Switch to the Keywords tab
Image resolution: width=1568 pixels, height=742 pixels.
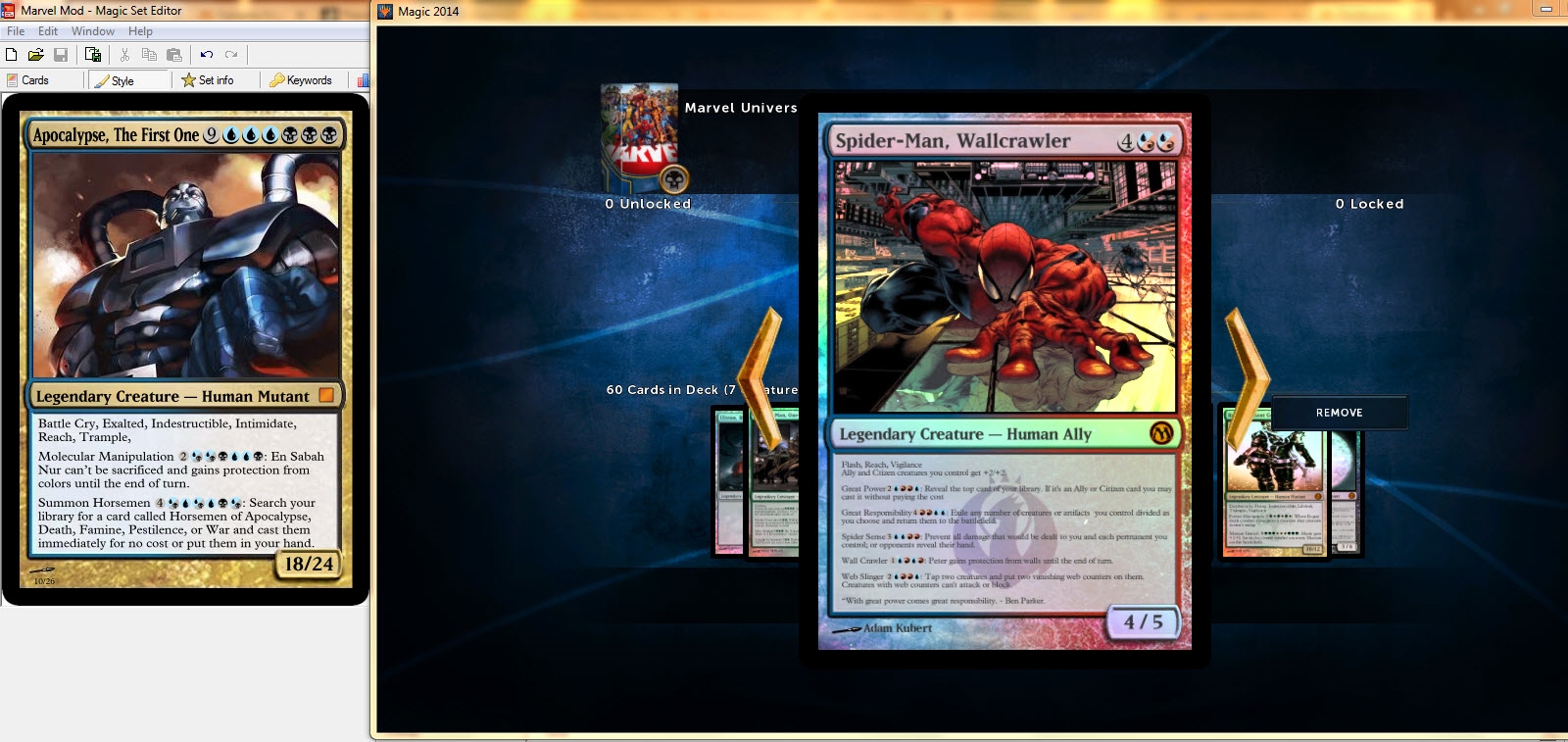pyautogui.click(x=302, y=80)
